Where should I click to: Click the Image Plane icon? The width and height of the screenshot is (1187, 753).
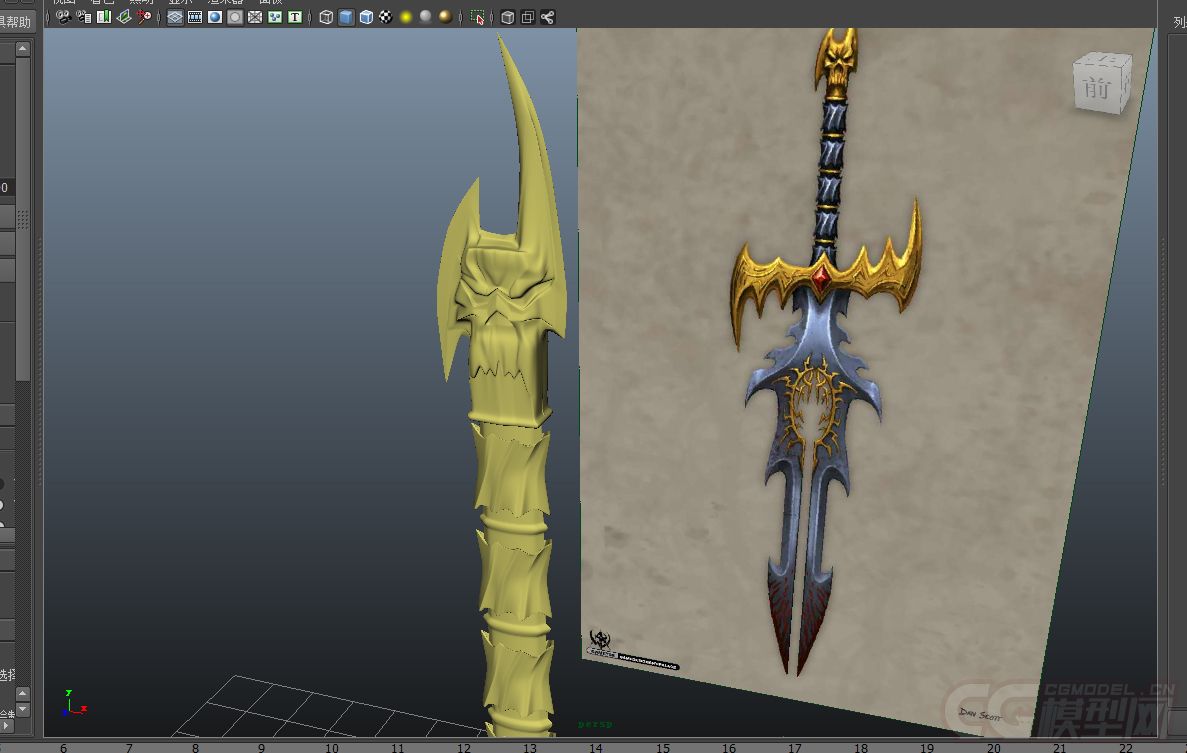[124, 17]
